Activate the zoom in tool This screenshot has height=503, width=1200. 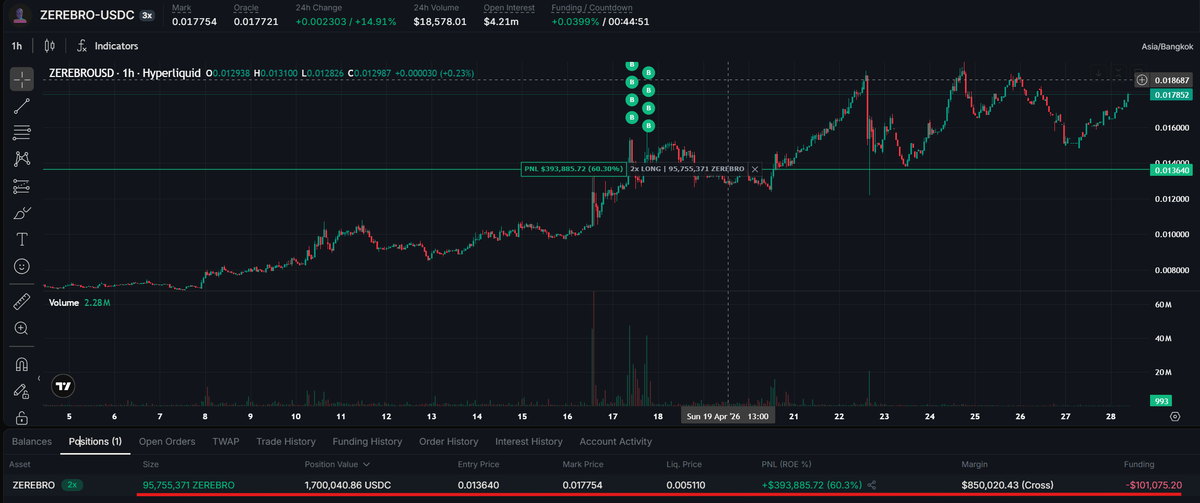click(x=21, y=328)
